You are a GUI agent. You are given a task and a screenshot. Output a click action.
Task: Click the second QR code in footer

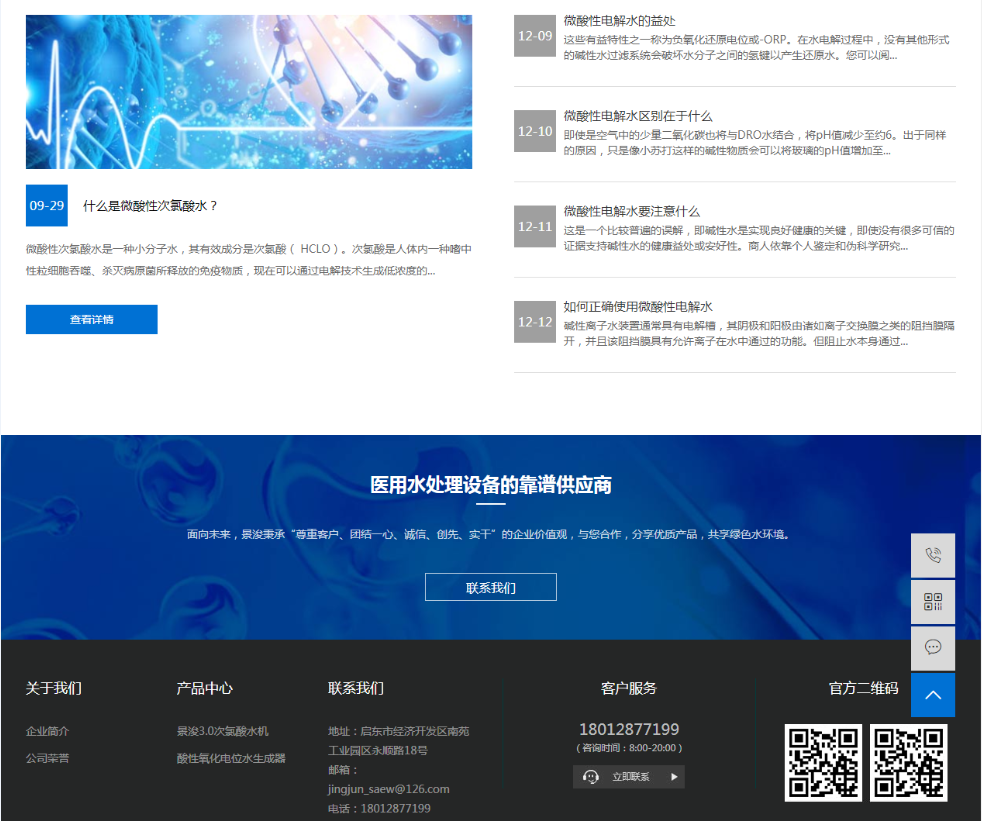[908, 762]
